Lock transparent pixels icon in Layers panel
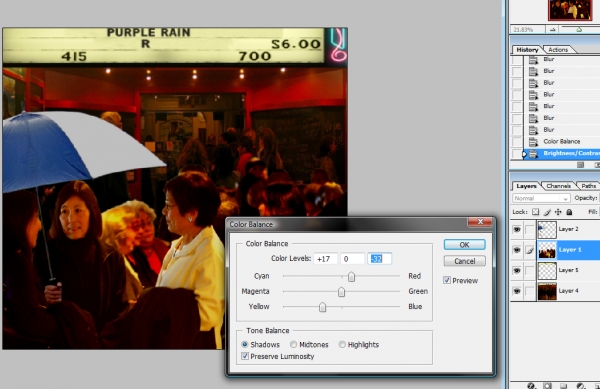The image size is (600, 389). coord(535,212)
